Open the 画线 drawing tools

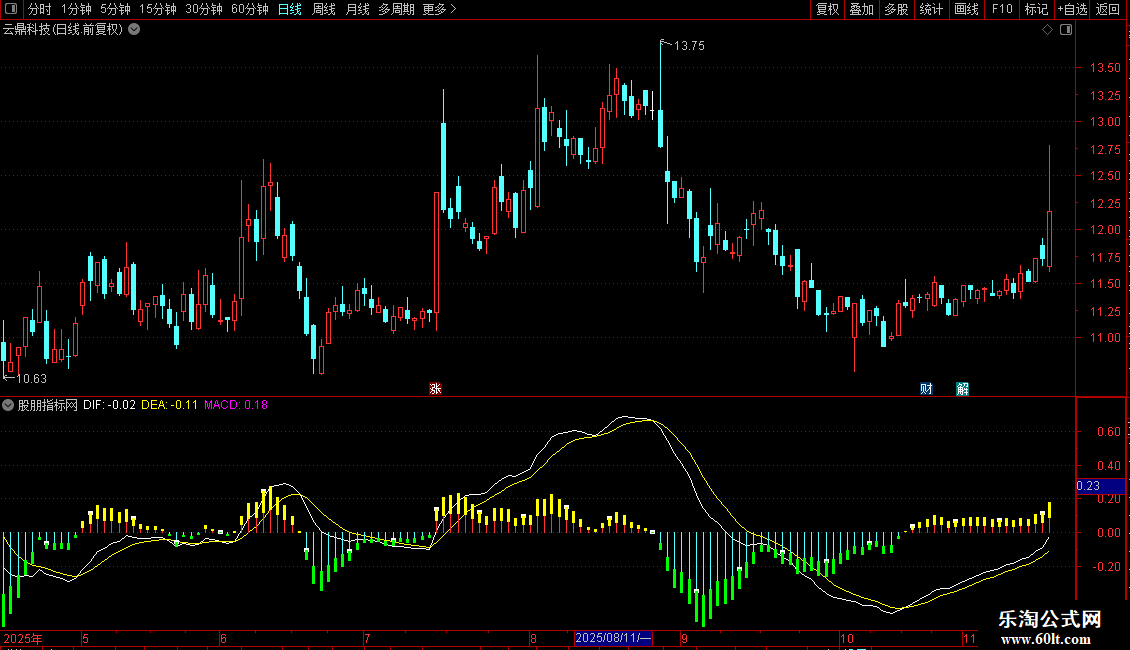pos(966,9)
